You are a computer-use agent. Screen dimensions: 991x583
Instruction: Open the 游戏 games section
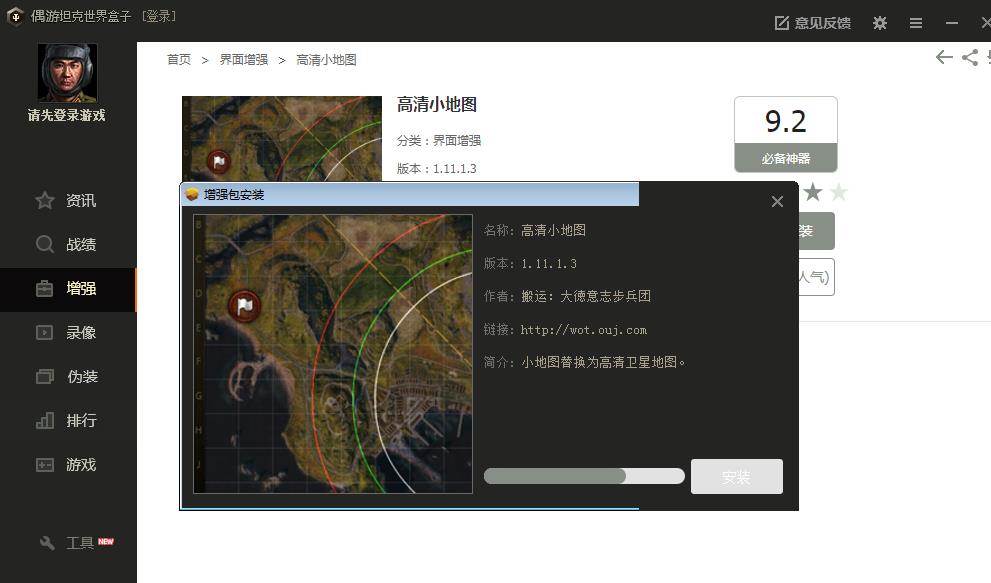[x=81, y=465]
